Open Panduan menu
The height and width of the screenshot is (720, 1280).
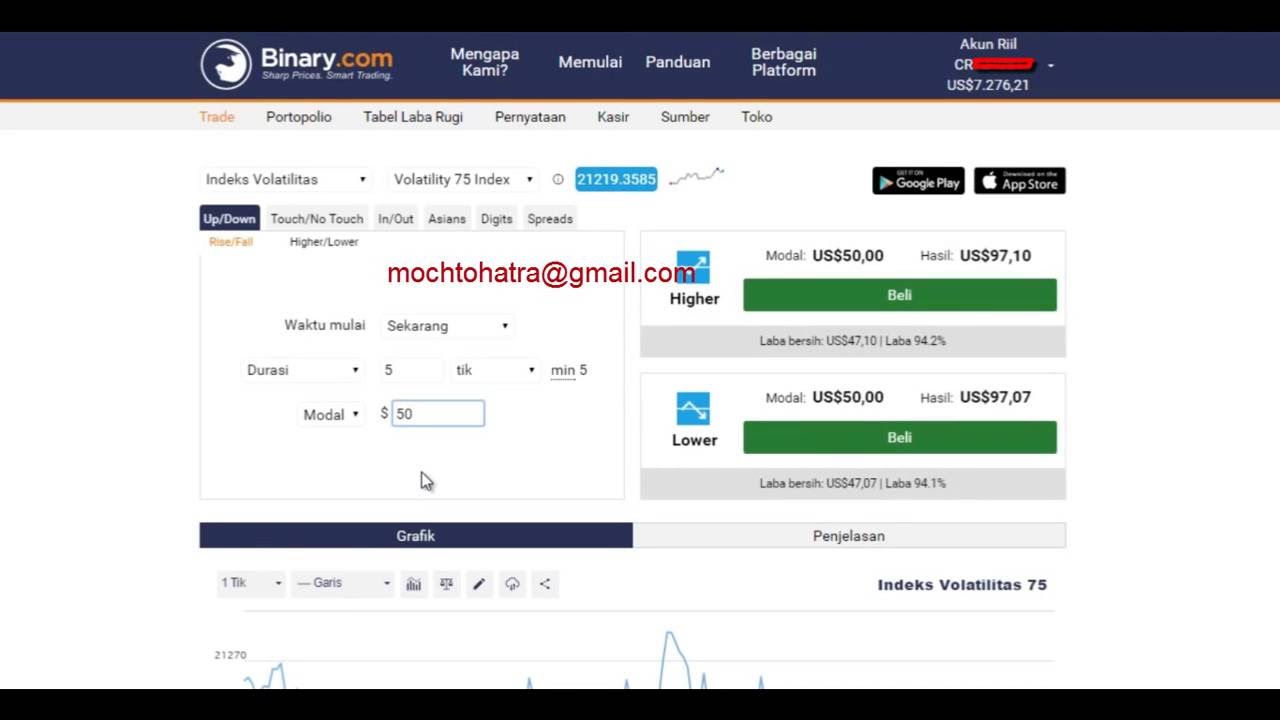(678, 62)
